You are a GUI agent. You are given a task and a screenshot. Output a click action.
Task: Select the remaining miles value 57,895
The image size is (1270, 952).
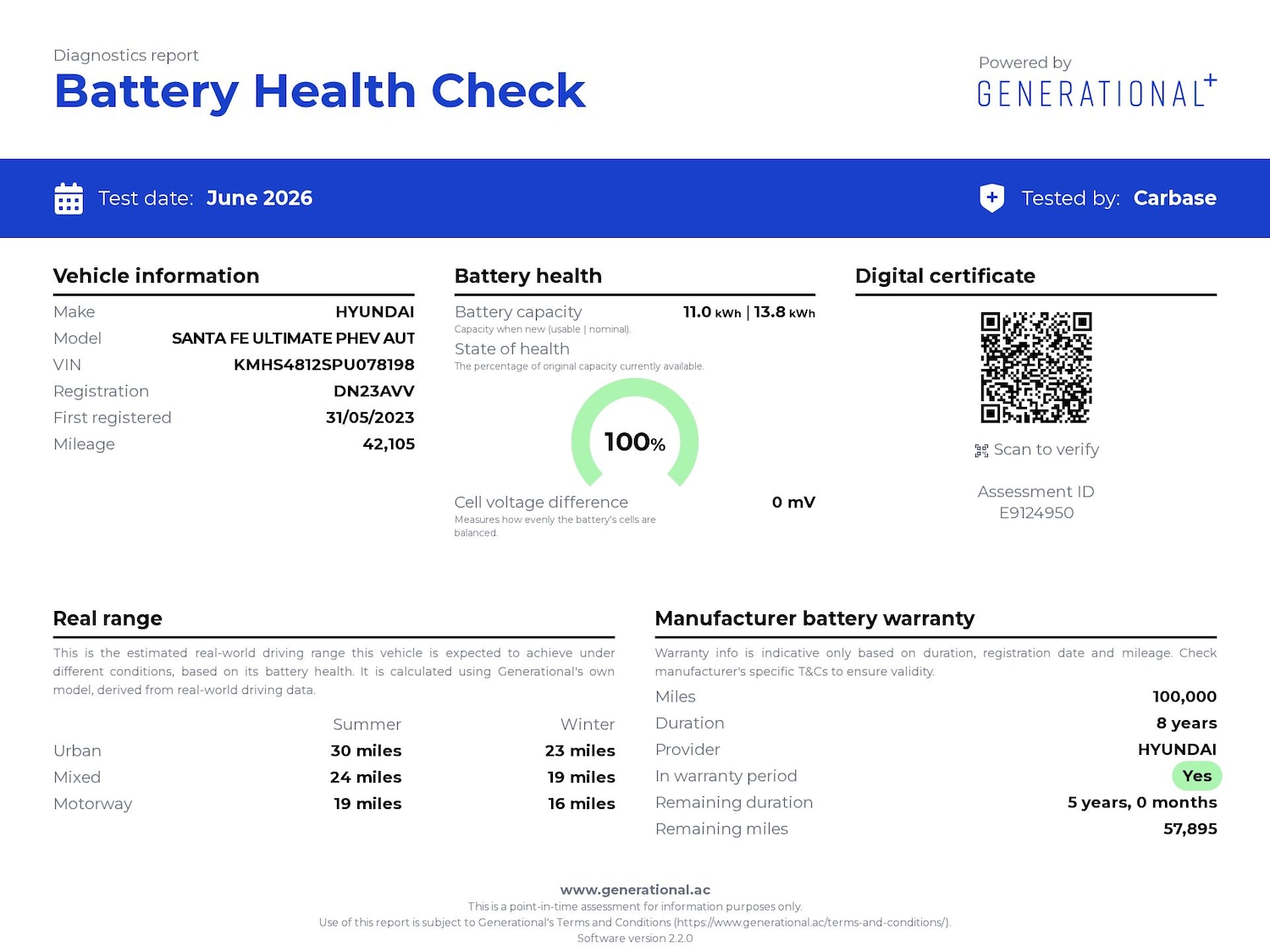click(x=1190, y=829)
